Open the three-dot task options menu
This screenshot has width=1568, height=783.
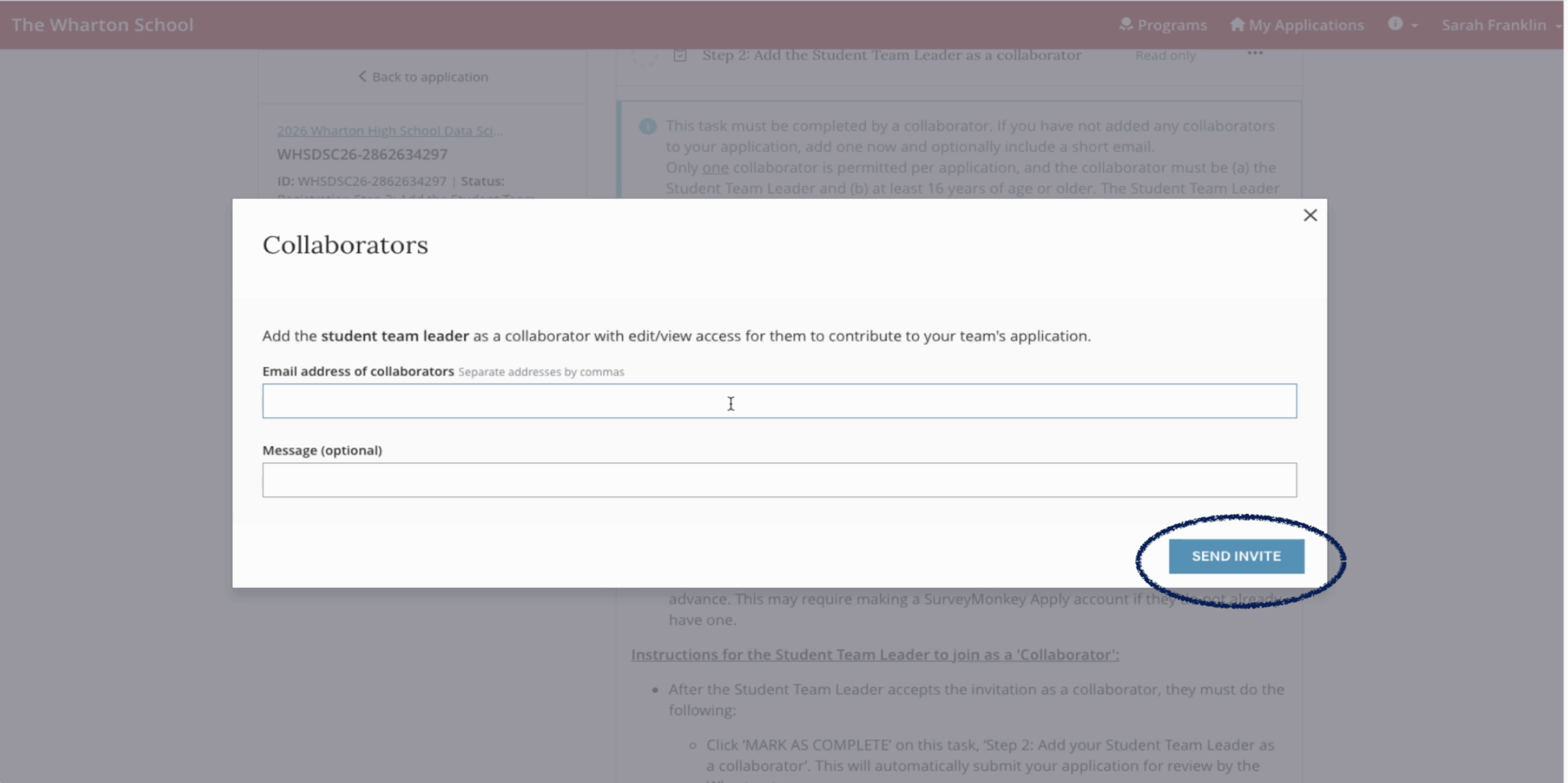coord(1255,53)
